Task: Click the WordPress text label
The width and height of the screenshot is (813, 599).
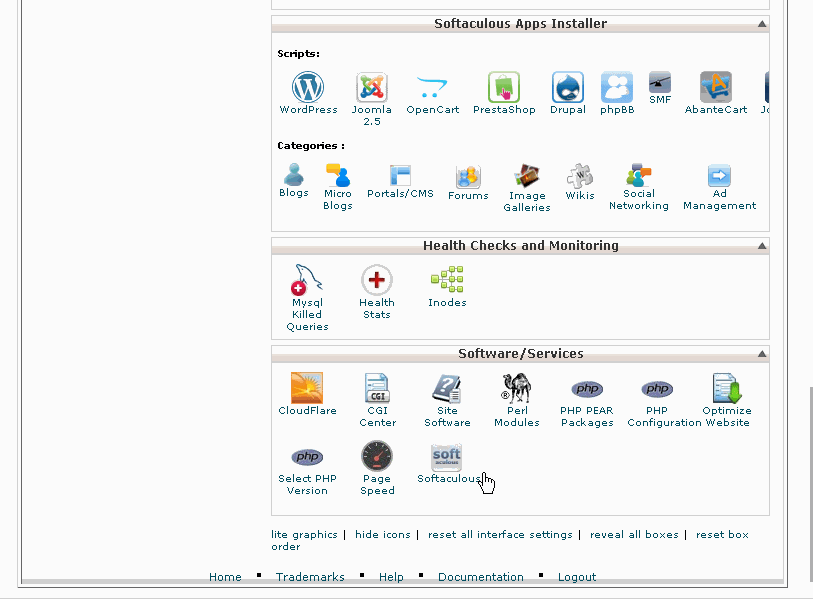Action: click(309, 109)
